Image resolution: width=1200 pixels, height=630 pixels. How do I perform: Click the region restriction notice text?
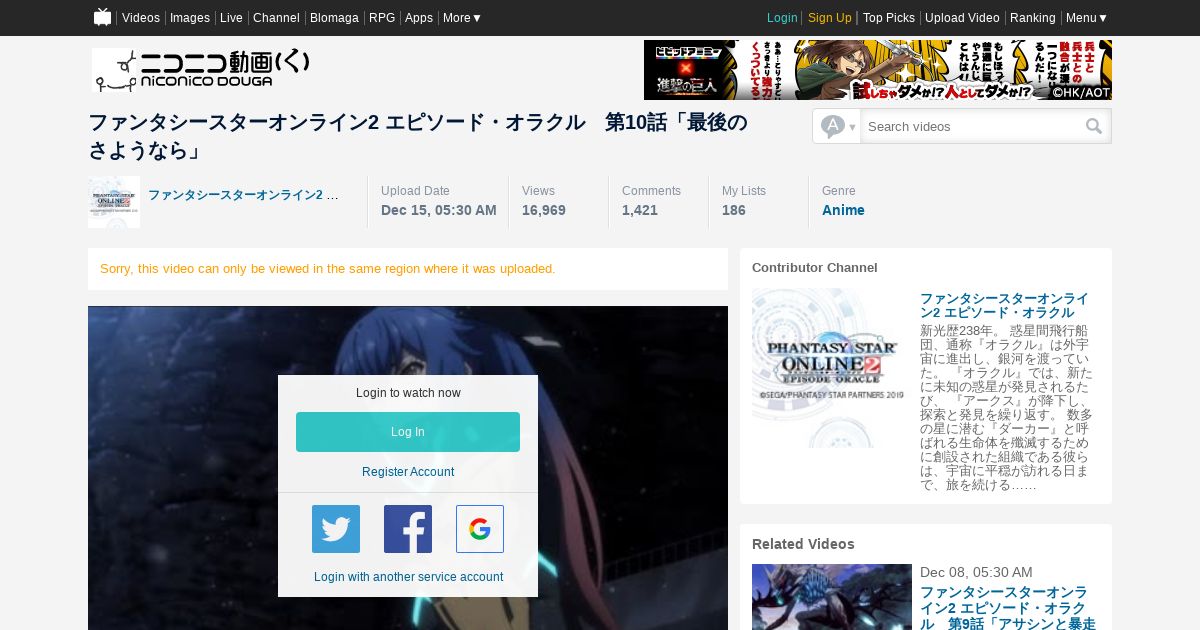point(328,269)
